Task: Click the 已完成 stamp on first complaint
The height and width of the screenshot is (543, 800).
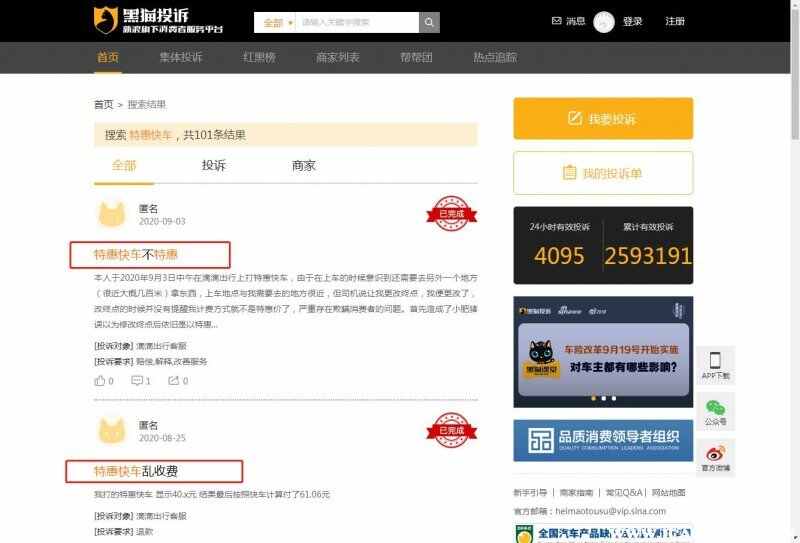Action: [x=452, y=213]
